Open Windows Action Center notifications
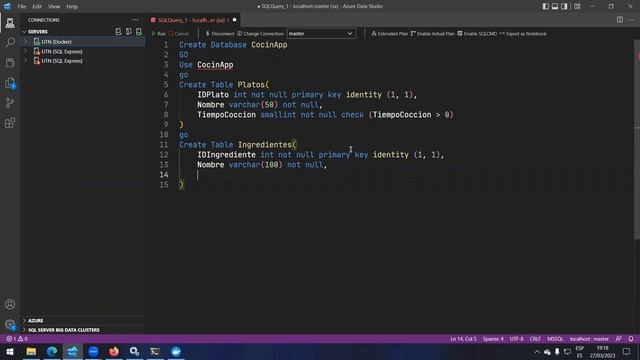The image size is (640, 360). [627, 351]
